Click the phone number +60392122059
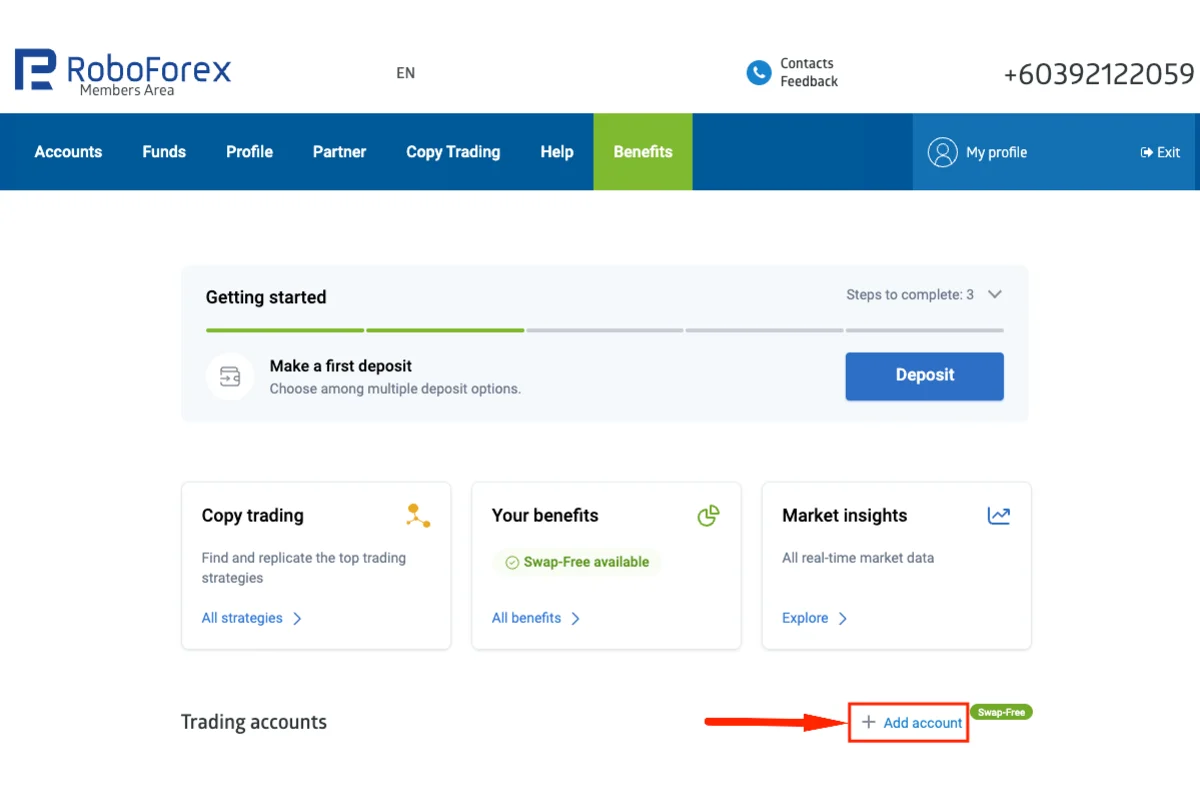Screen dimensions: 1200x800 click(1099, 74)
